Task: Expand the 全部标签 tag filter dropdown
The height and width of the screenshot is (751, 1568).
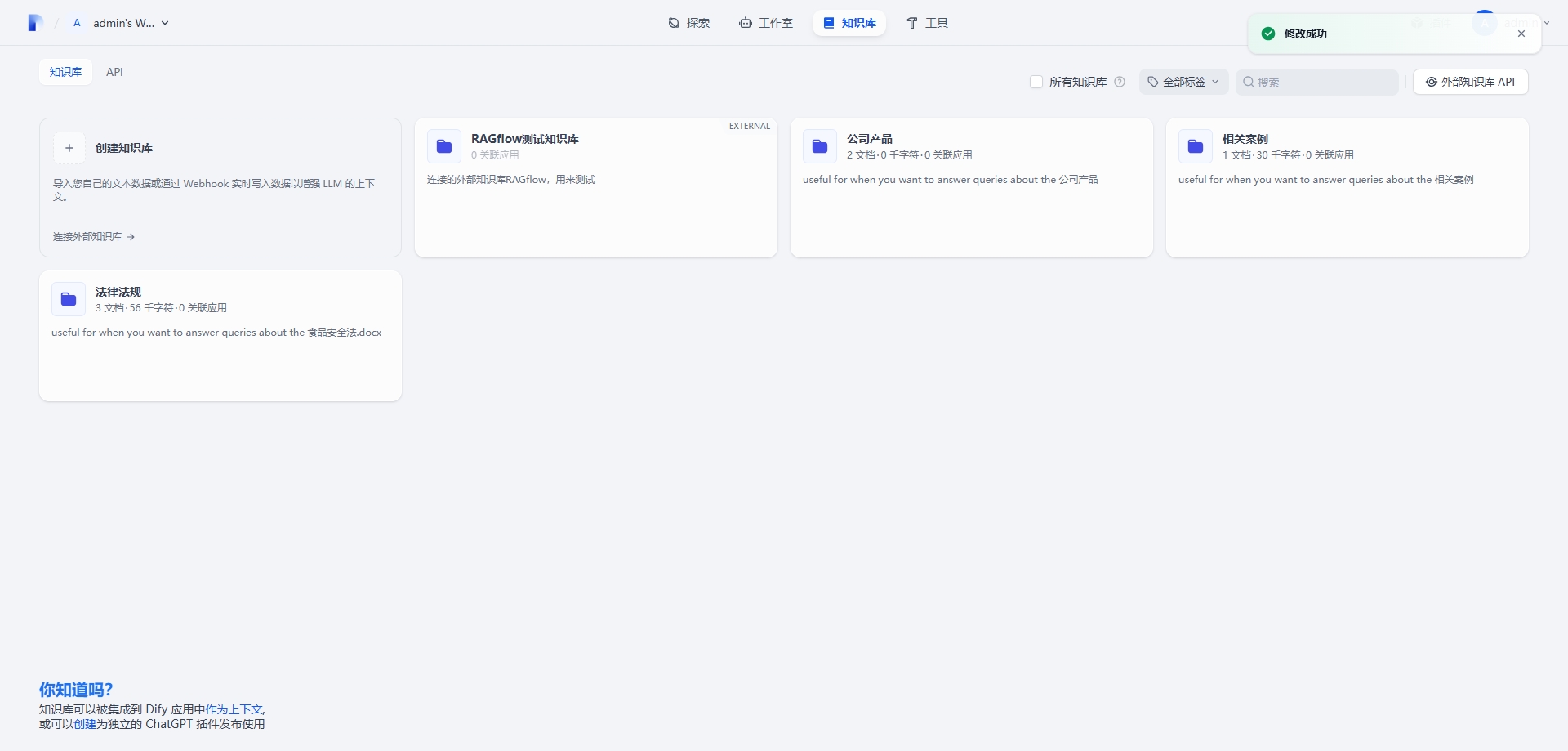Action: (1183, 82)
